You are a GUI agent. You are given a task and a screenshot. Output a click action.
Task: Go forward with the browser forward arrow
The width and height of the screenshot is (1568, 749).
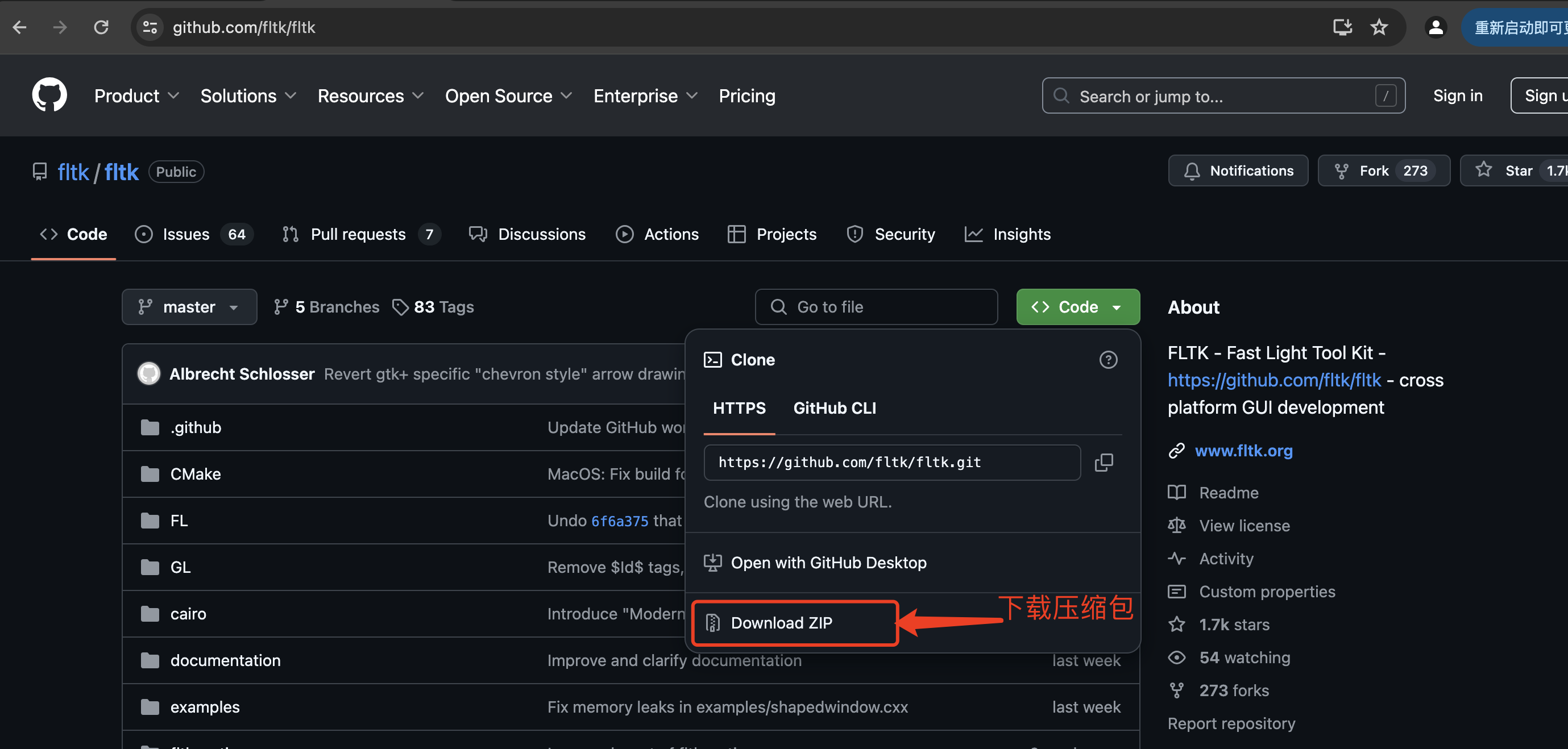pyautogui.click(x=60, y=27)
